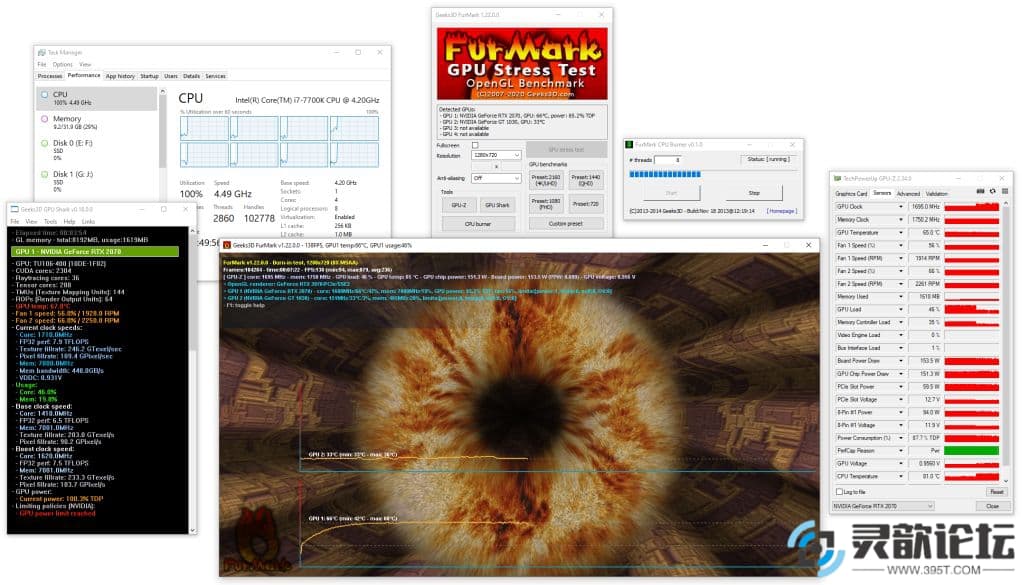Select the CPU entry in Task Manager sidebar
This screenshot has height=585, width=1024.
(97, 99)
